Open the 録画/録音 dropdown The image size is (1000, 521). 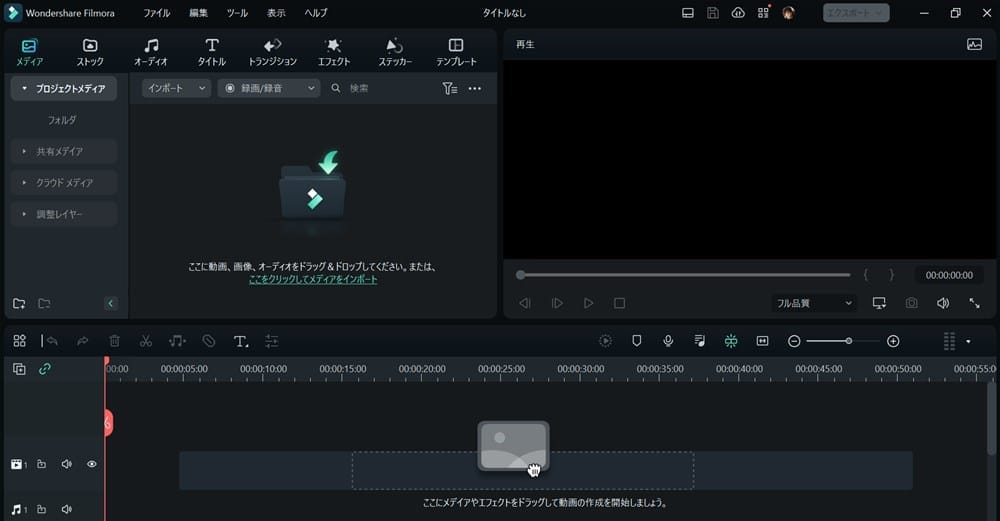268,88
